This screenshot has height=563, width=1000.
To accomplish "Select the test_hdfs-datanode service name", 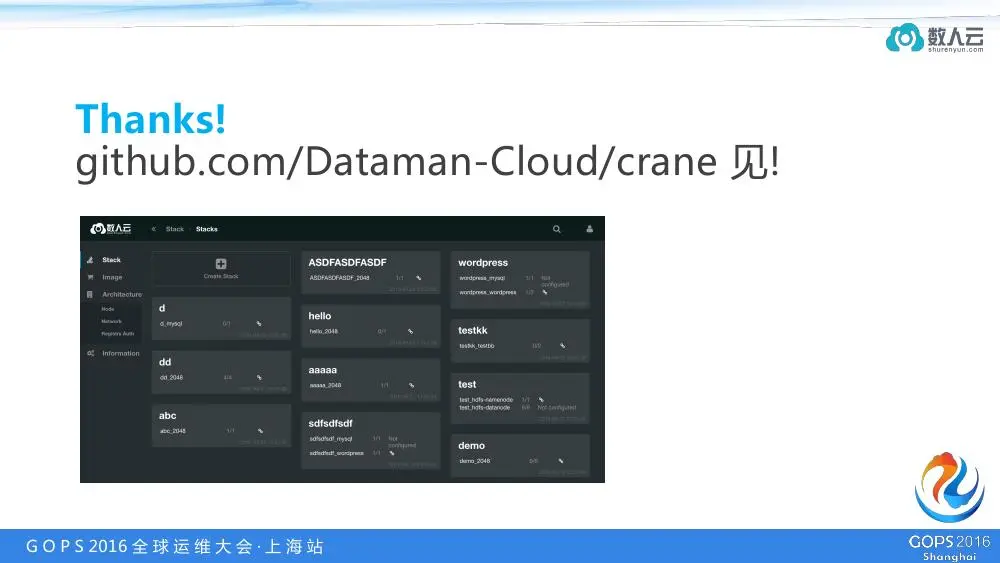I will [x=484, y=407].
